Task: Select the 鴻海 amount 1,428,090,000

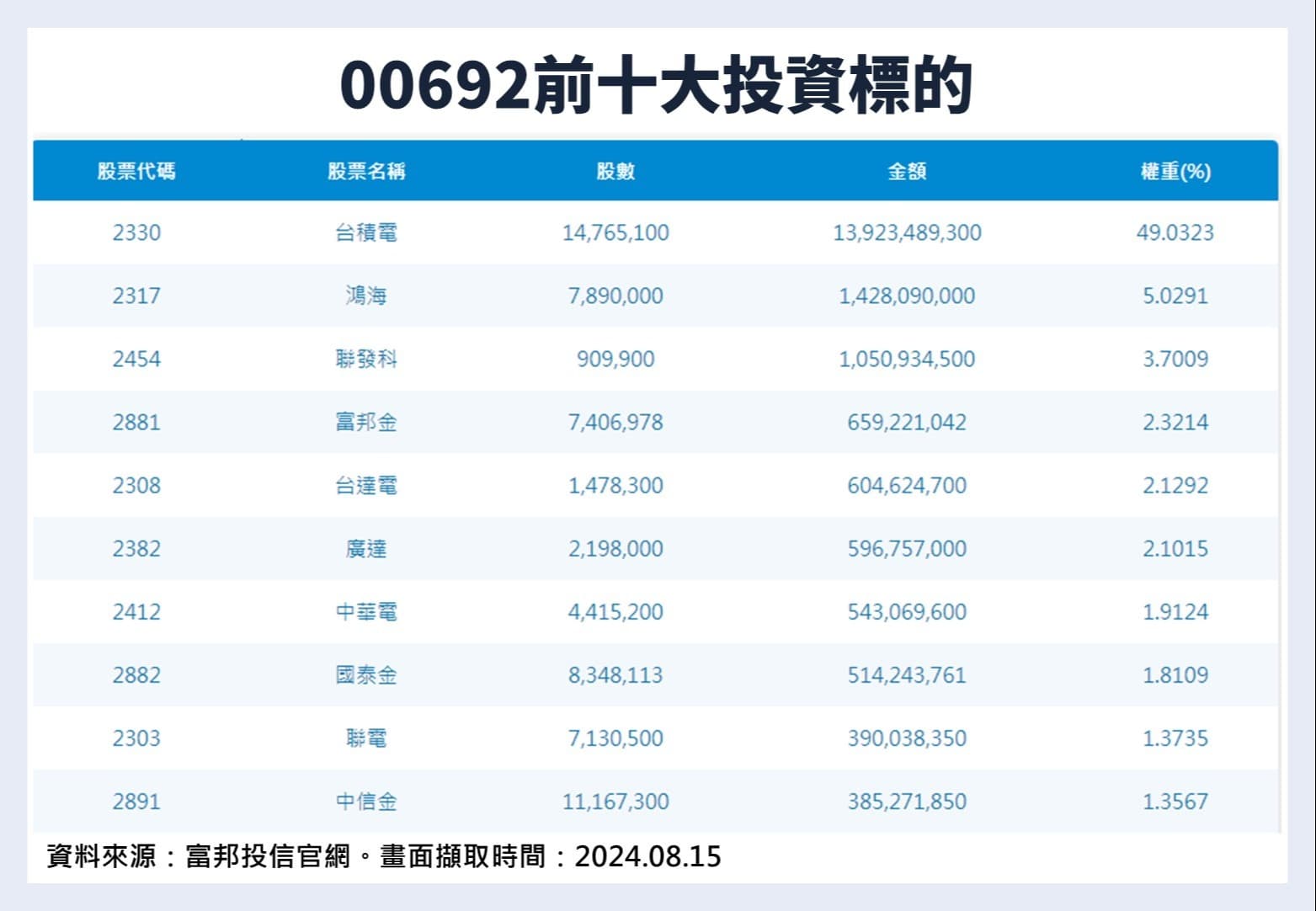Action: pyautogui.click(x=907, y=296)
